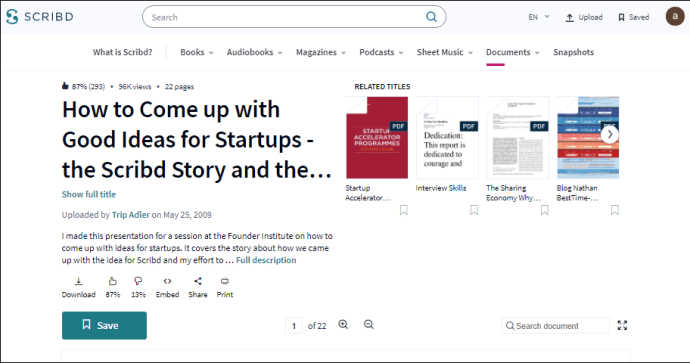This screenshot has width=690, height=363.
Task: Click the teal Save button
Action: [104, 326]
